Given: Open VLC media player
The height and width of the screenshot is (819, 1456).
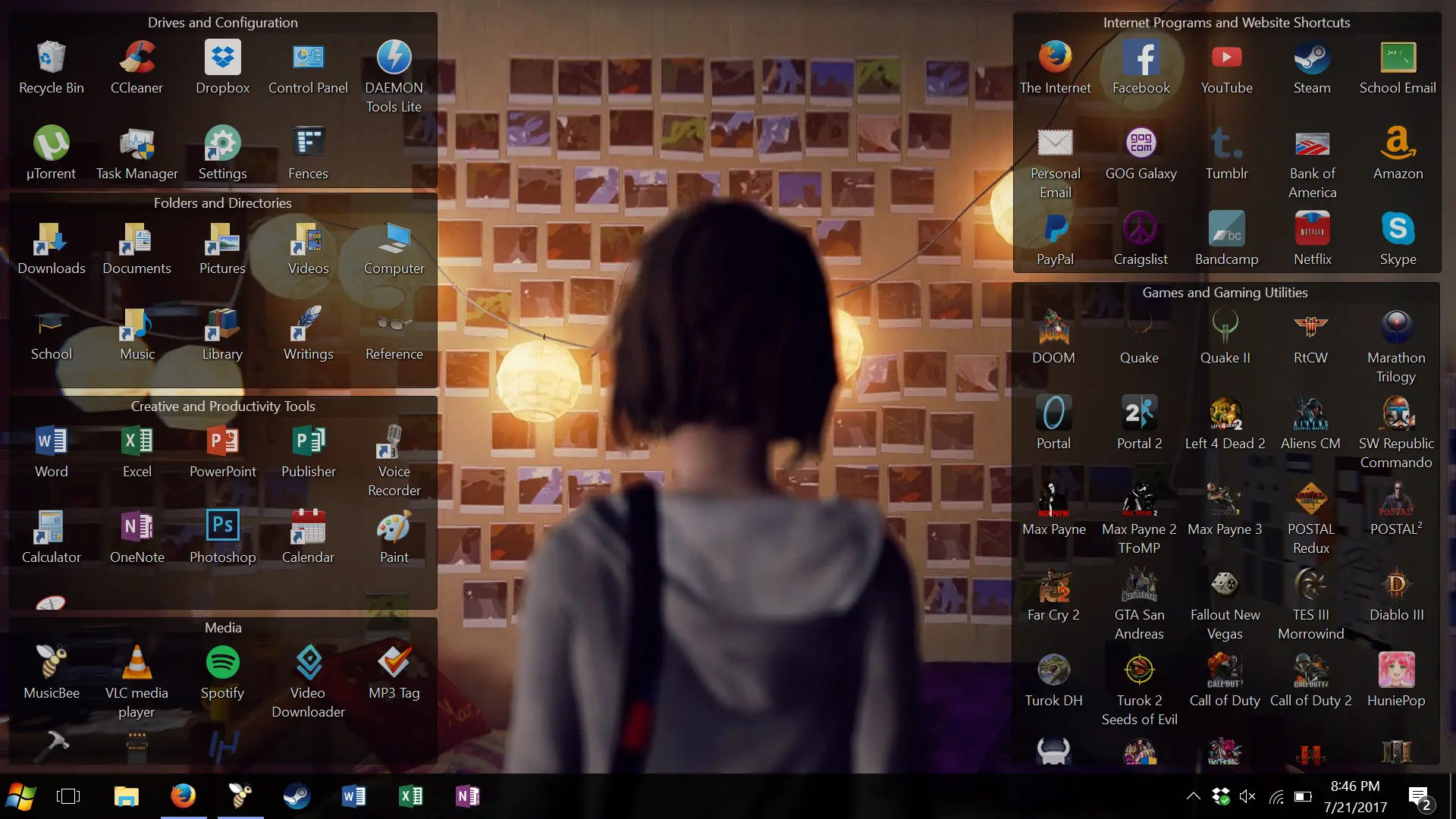Looking at the screenshot, I should click(x=136, y=682).
